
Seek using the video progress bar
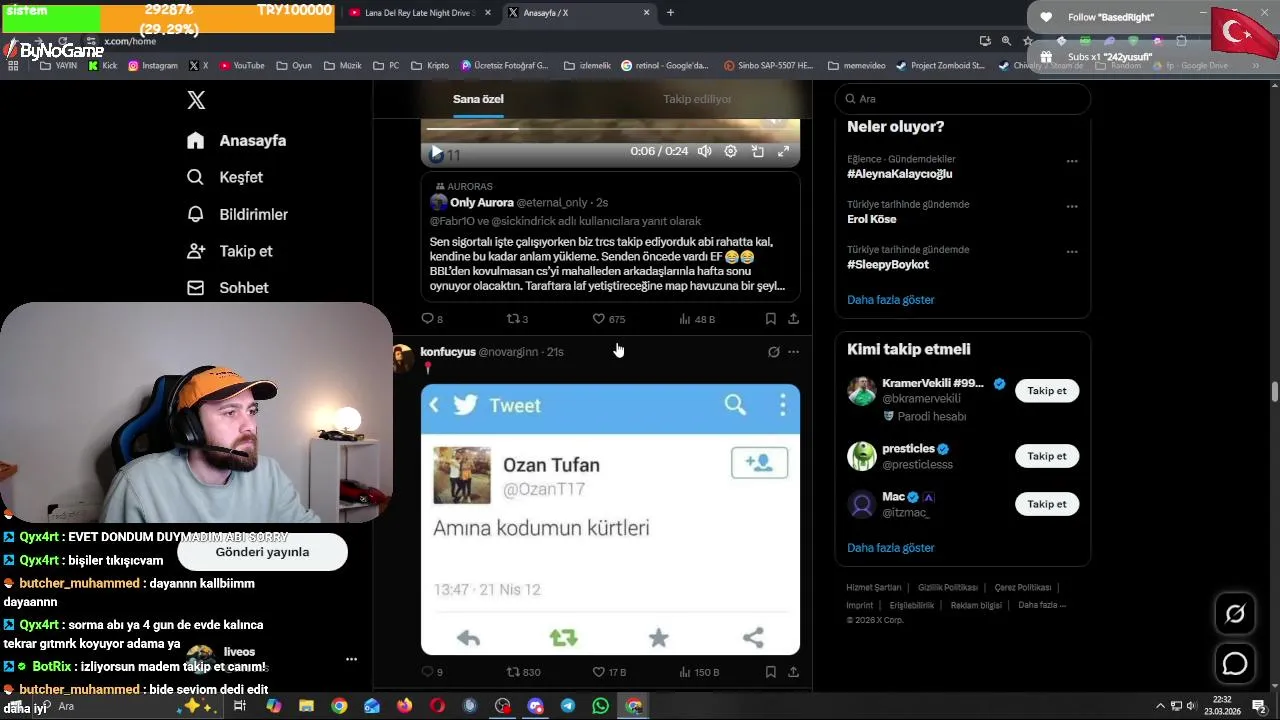pos(610,128)
